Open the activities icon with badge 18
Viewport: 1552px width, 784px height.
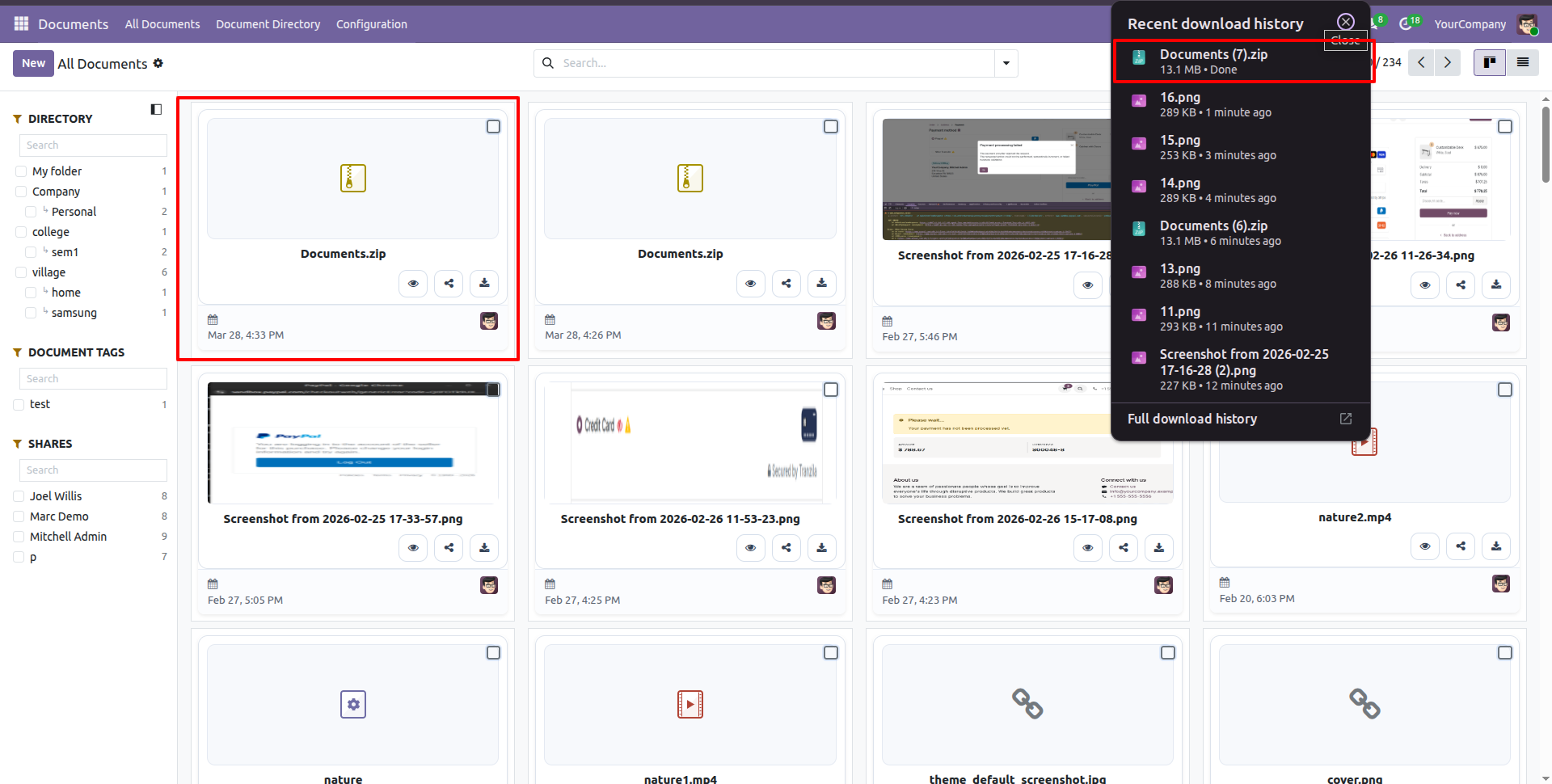(1407, 23)
